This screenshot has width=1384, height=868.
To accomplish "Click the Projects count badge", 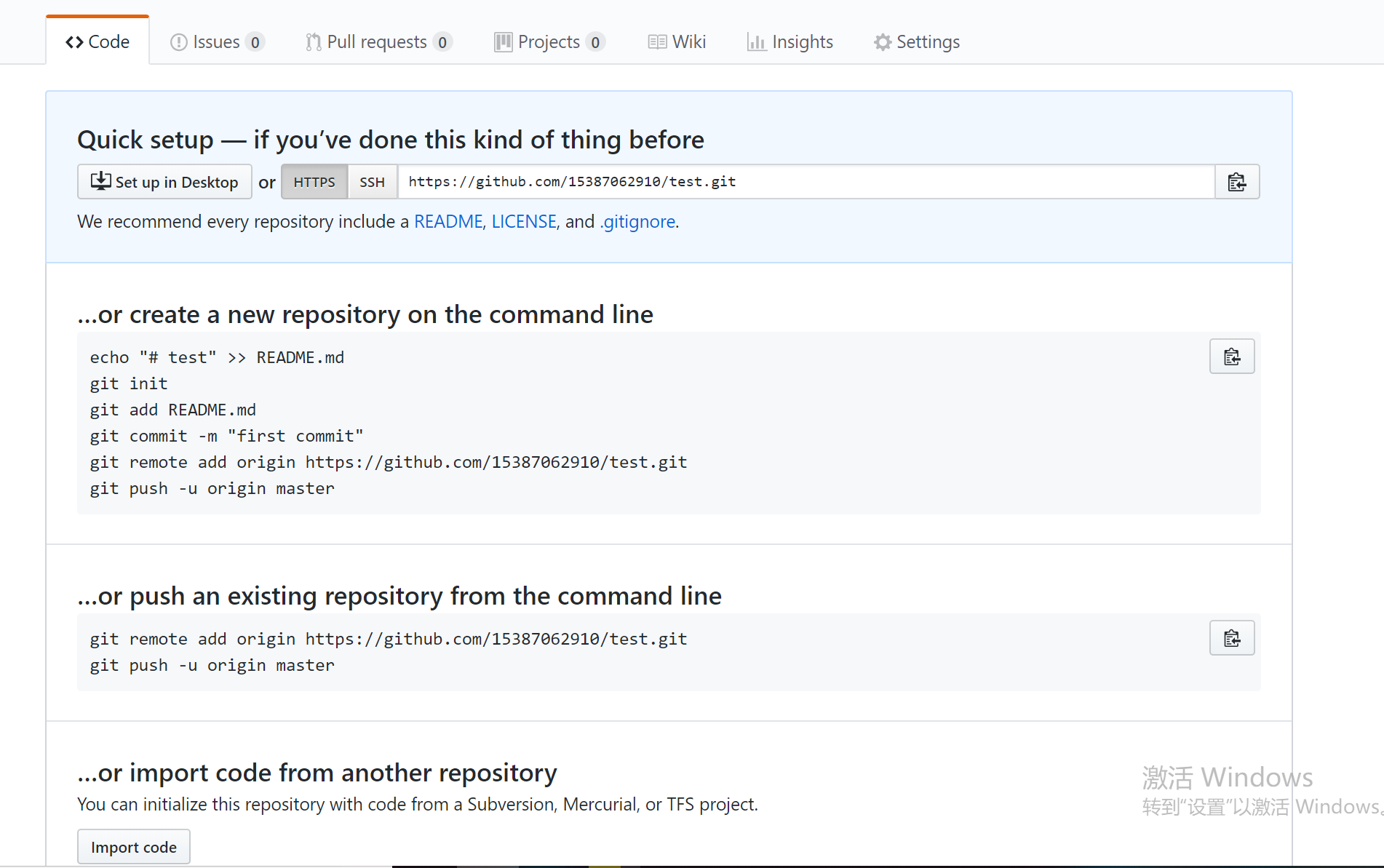I will point(595,42).
